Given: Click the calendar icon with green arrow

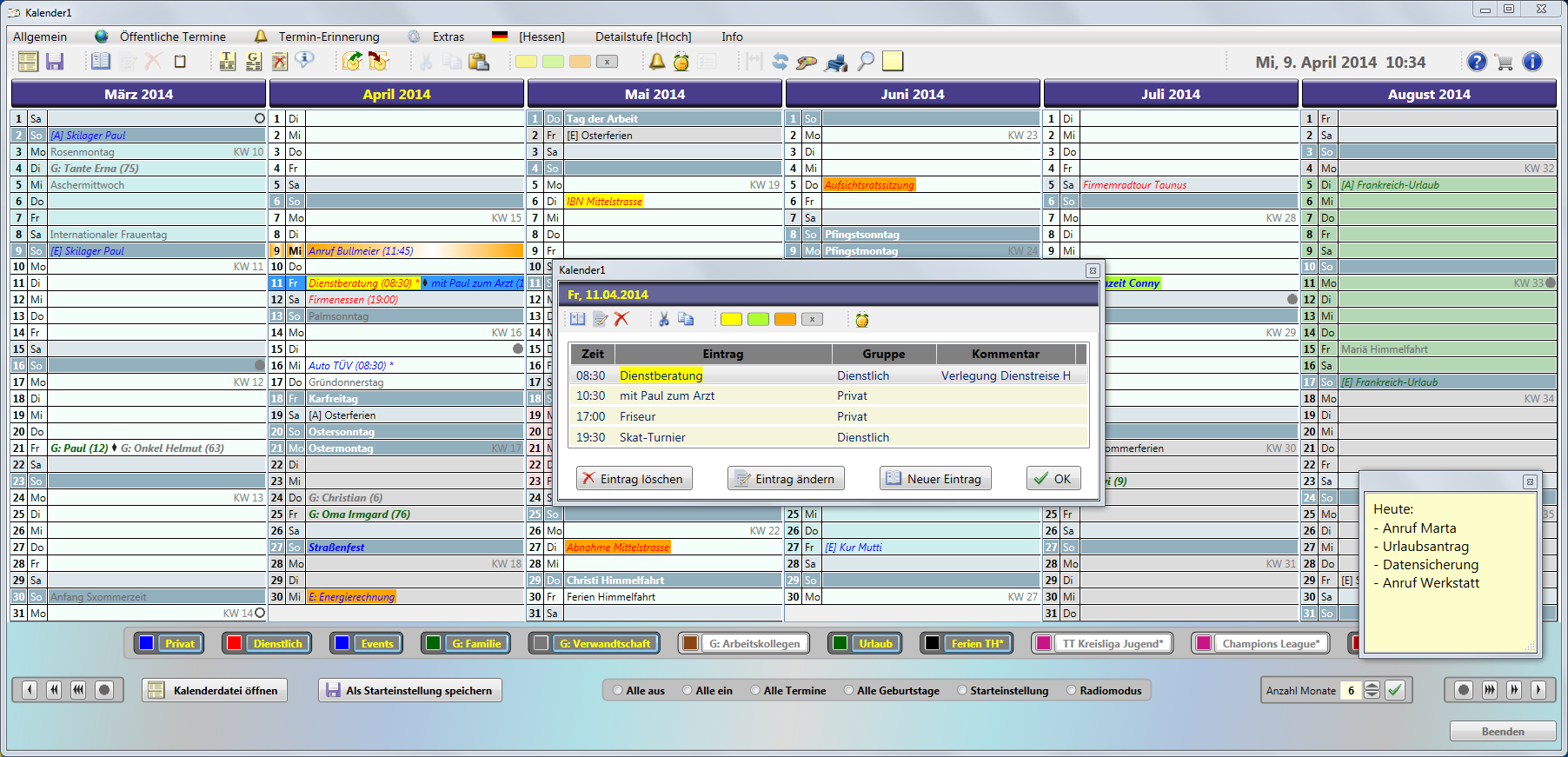Looking at the screenshot, I should point(352,62).
